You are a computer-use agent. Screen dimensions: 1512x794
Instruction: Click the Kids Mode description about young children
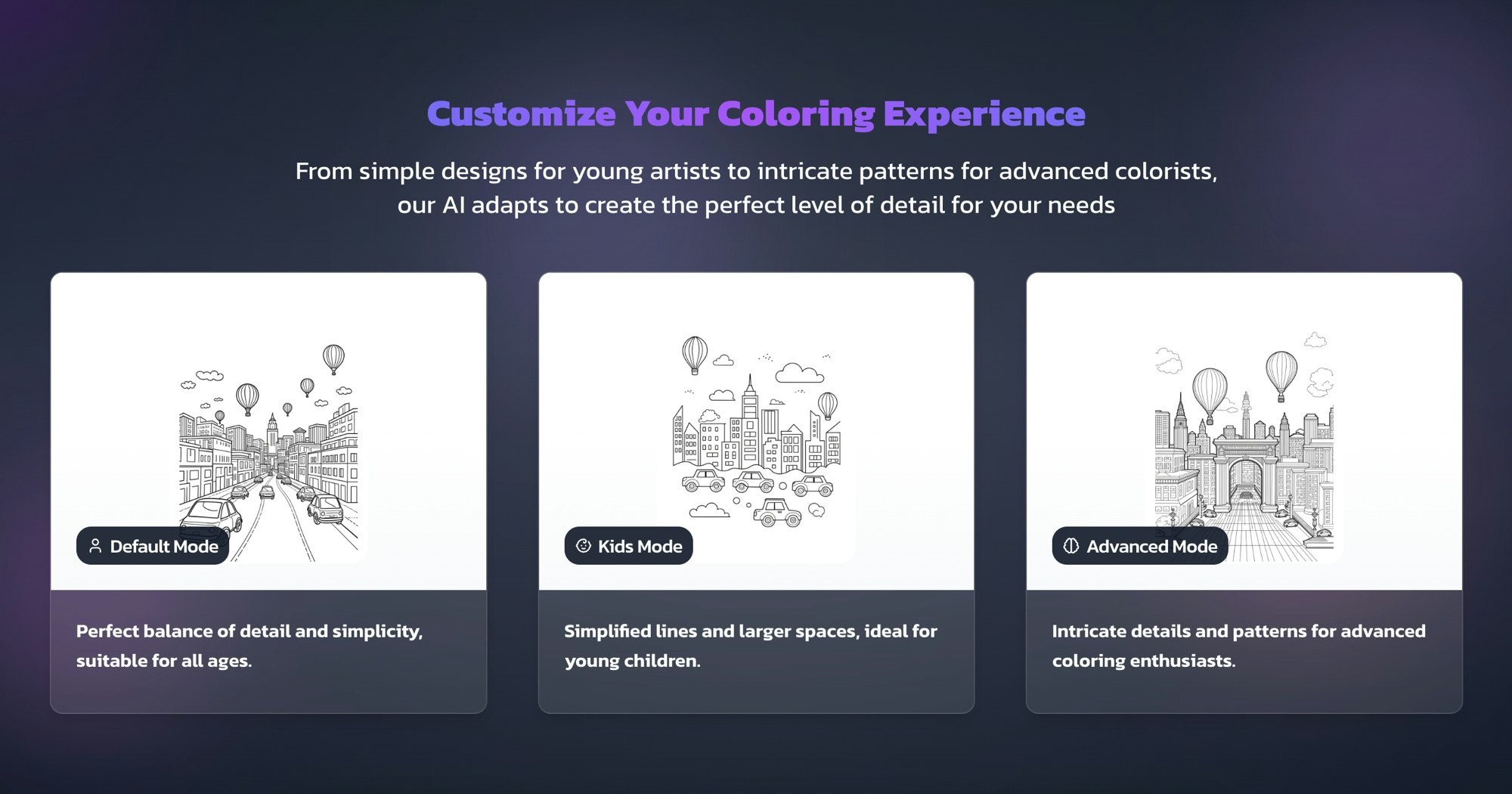coord(751,646)
